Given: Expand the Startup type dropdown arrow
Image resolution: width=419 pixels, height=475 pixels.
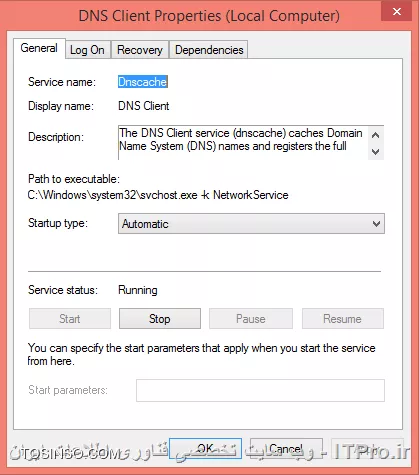Looking at the screenshot, I should coord(376,224).
